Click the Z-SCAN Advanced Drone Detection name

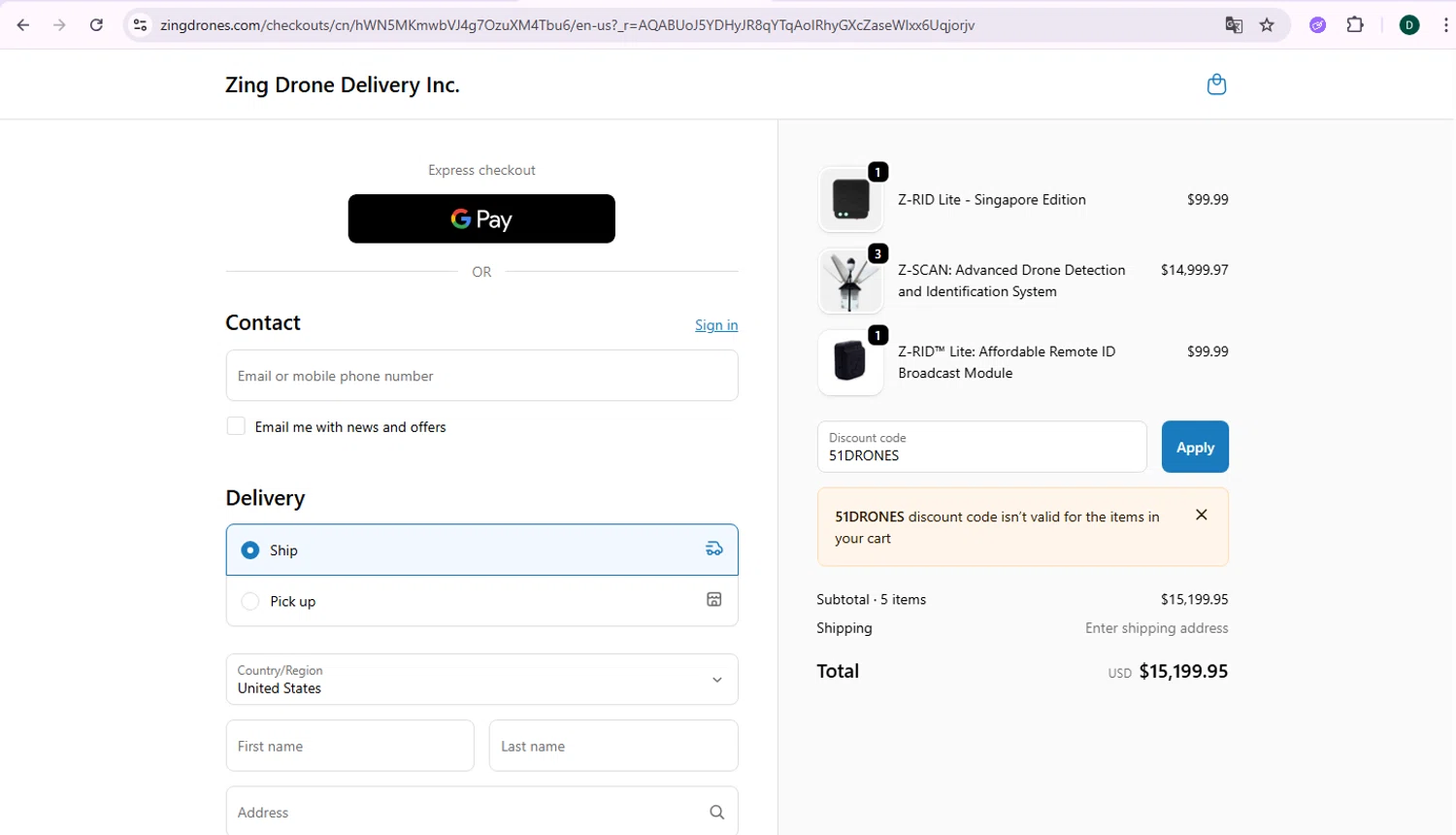(1011, 281)
